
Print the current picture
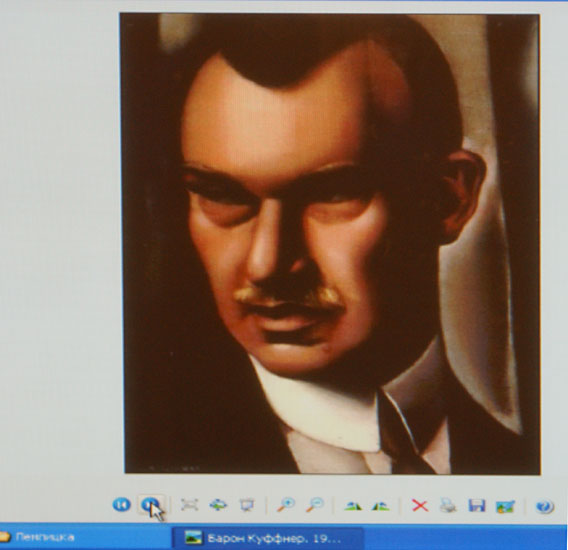pyautogui.click(x=448, y=505)
